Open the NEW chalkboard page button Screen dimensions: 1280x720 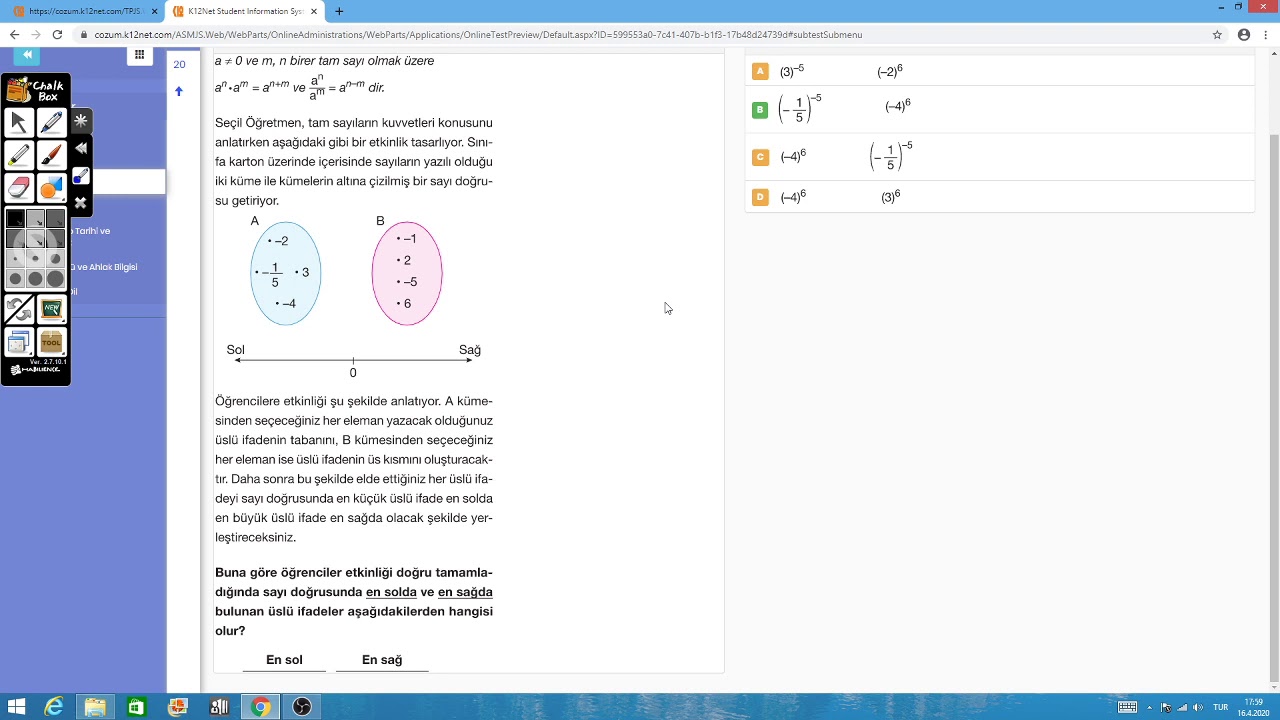52,310
